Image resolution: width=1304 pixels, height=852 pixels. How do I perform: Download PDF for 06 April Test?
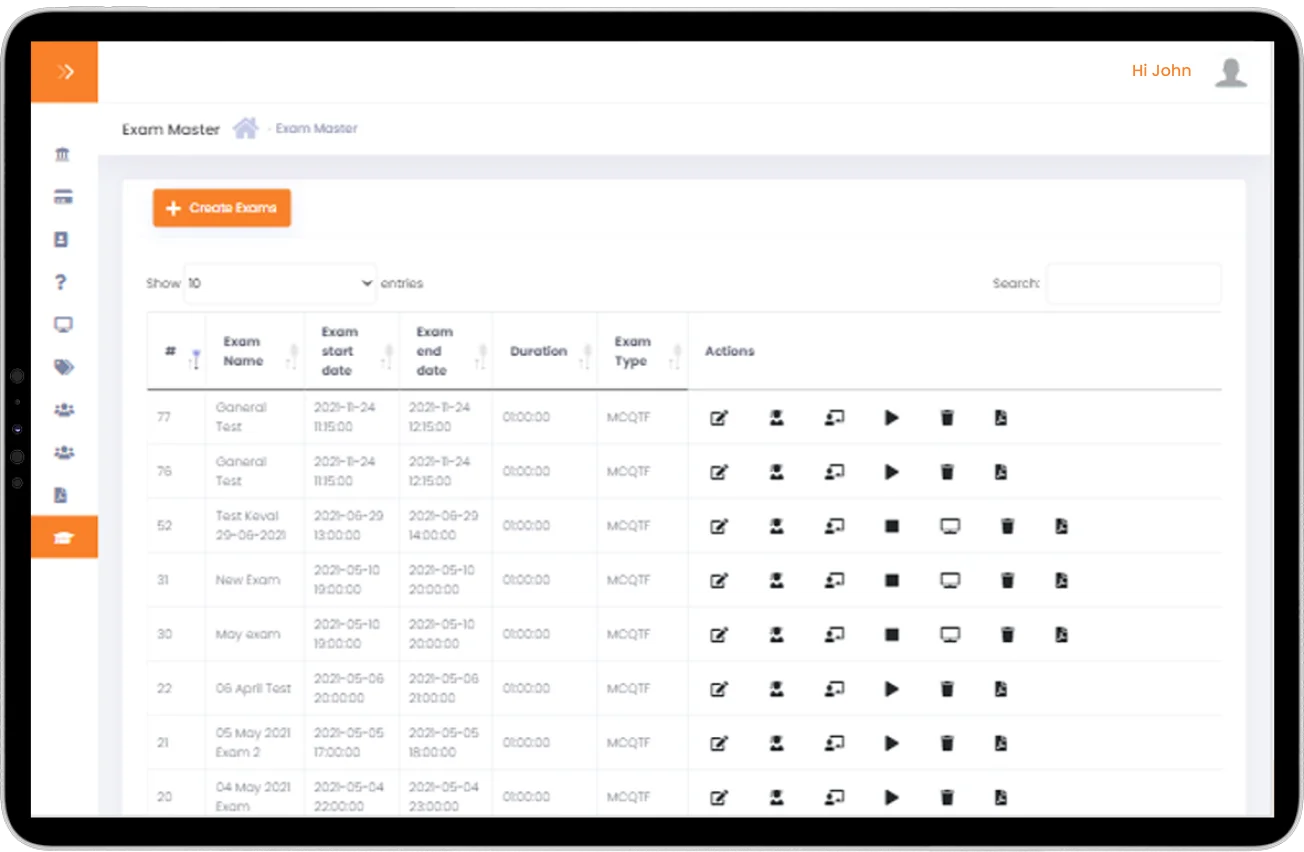(x=1000, y=689)
